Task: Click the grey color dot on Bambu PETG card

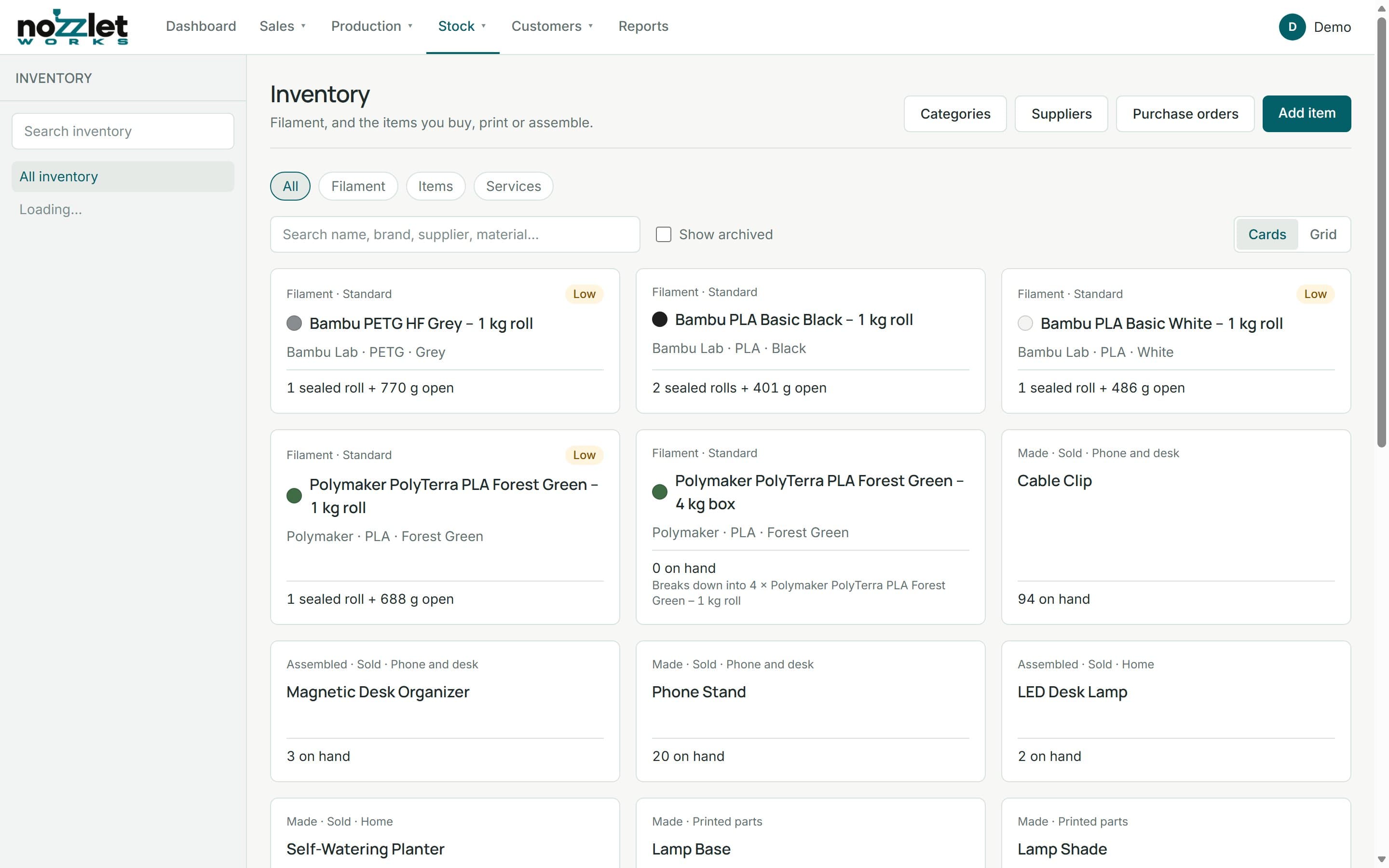Action: coord(294,323)
